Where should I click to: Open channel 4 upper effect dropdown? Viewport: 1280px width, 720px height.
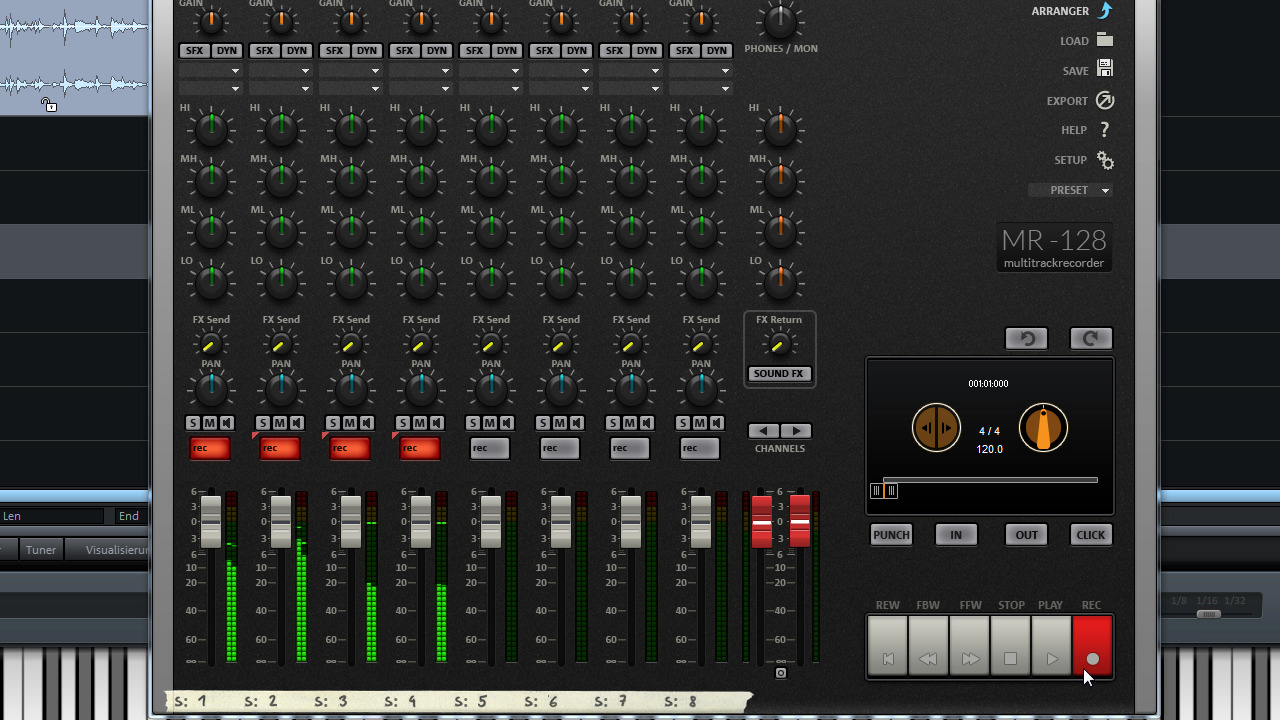pos(420,71)
